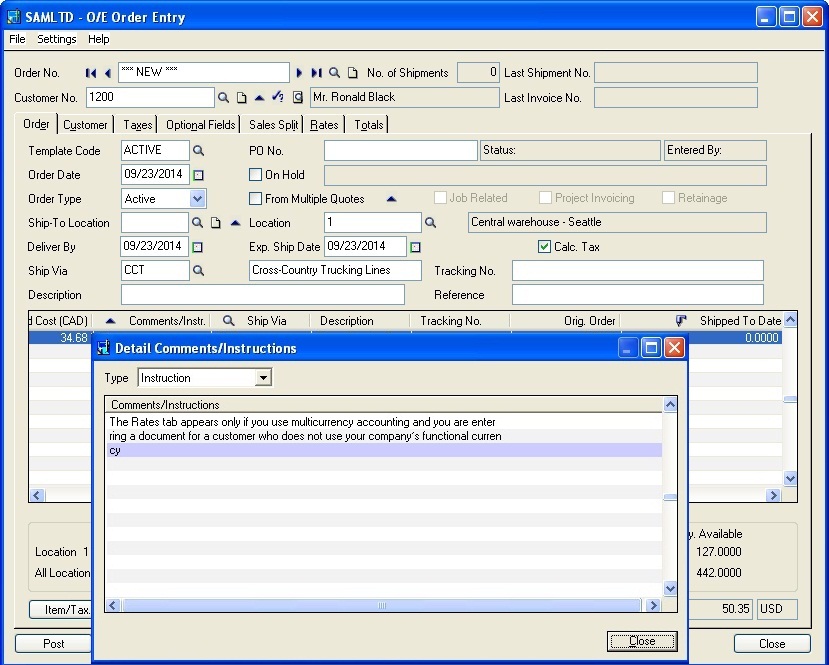This screenshot has height=665, width=829.
Task: Open the Template Code lookup magnifier
Action: pos(198,151)
